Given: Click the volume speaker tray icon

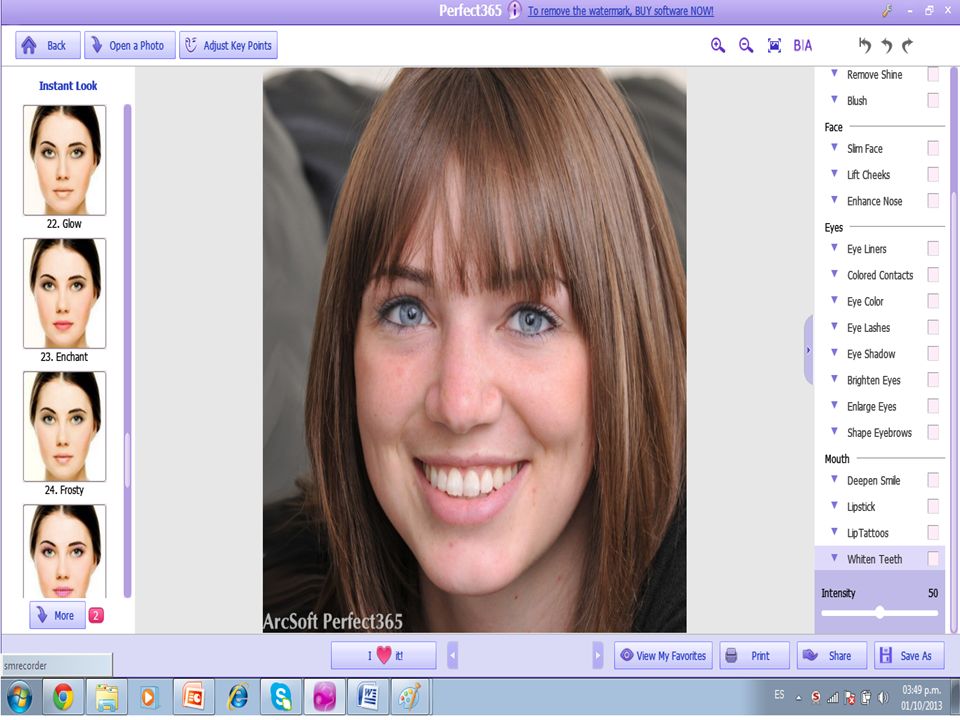Looking at the screenshot, I should [882, 697].
